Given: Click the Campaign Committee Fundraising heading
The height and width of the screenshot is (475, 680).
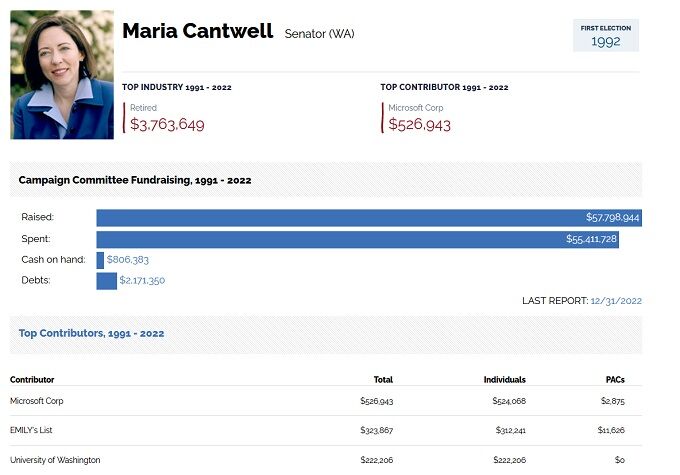Looking at the screenshot, I should (x=135, y=180).
